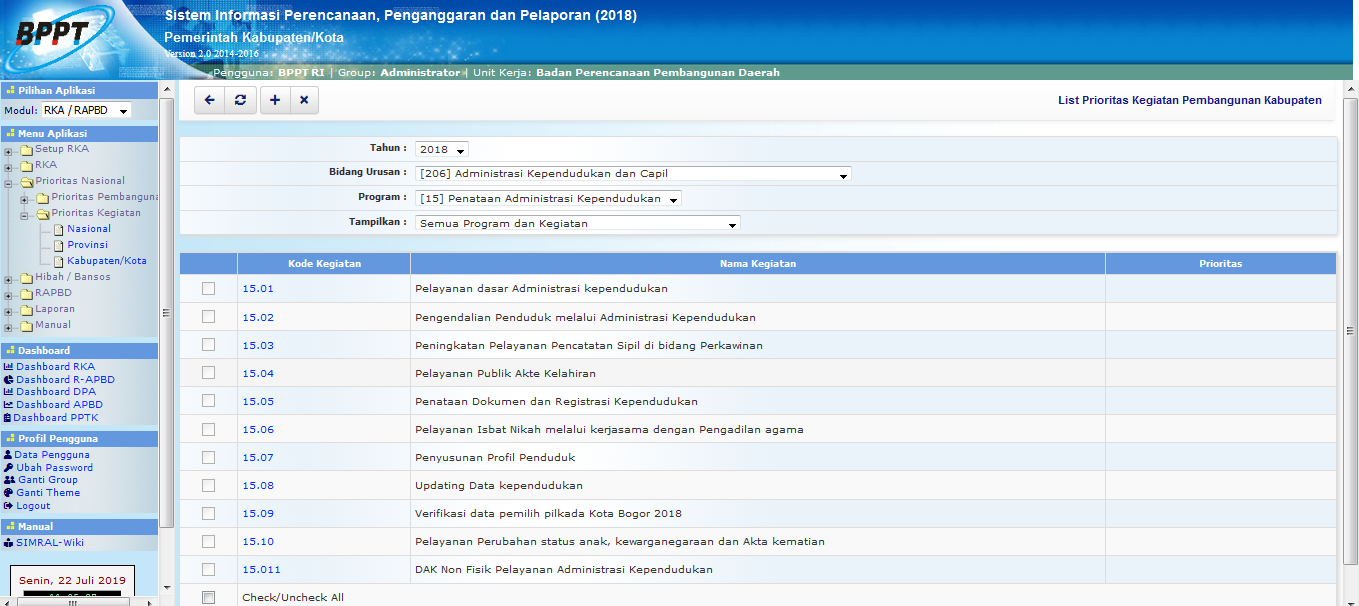Screen dimensions: 1359x606
Task: Click the back arrow toolbar icon
Action: [x=209, y=100]
